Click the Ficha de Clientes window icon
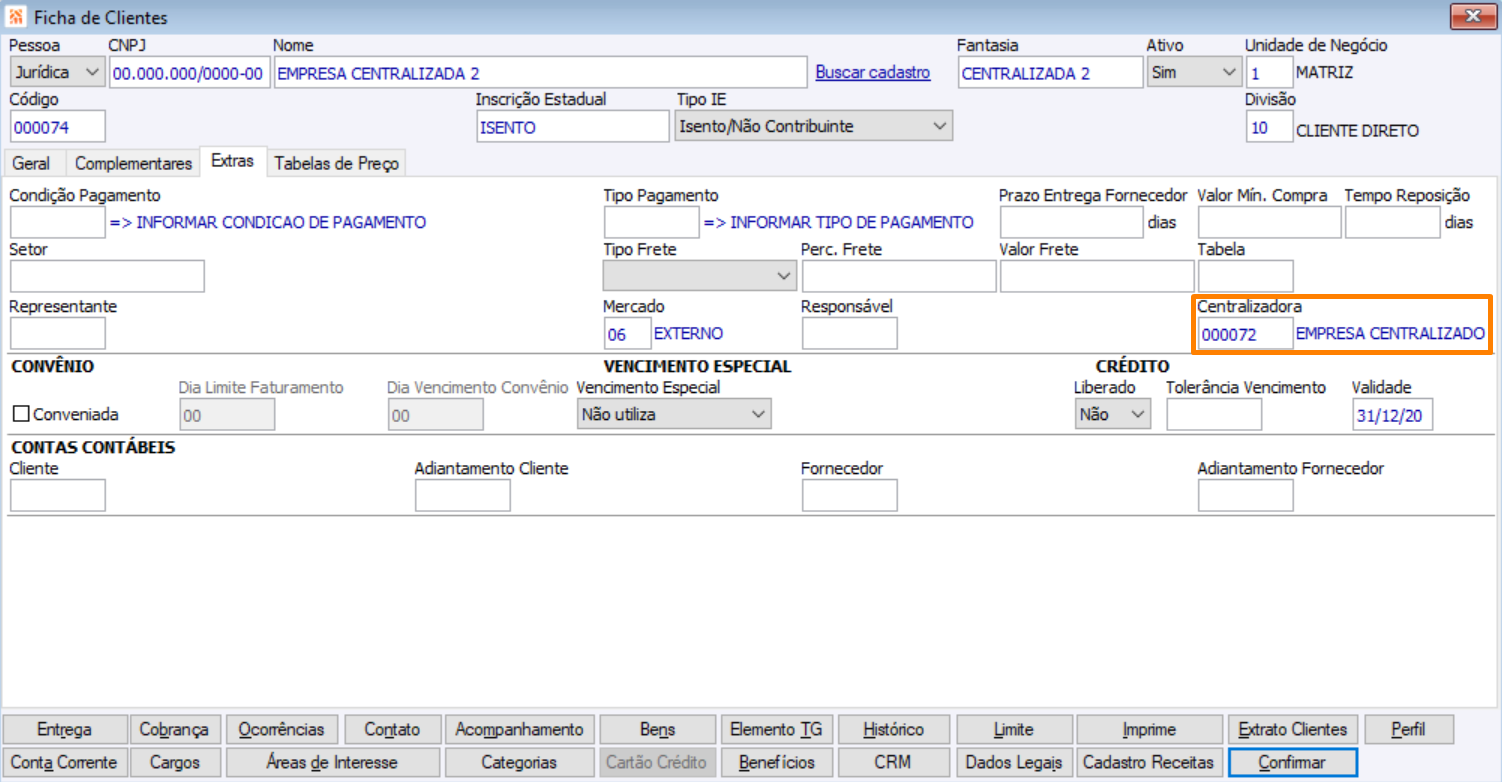Screen dimensions: 1502x782 pyautogui.click(x=17, y=17)
